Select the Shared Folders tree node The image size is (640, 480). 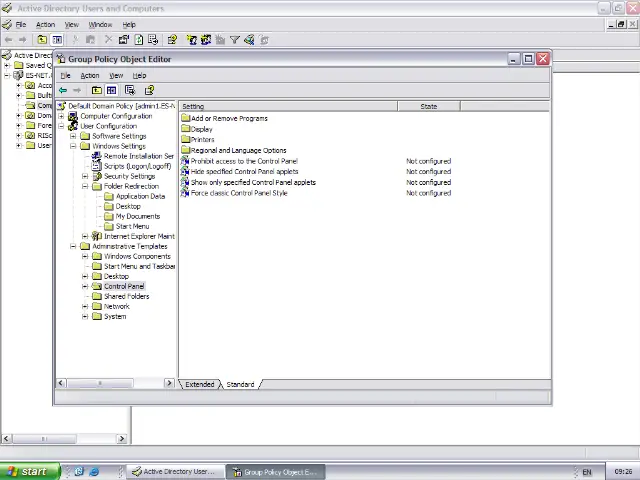click(127, 296)
